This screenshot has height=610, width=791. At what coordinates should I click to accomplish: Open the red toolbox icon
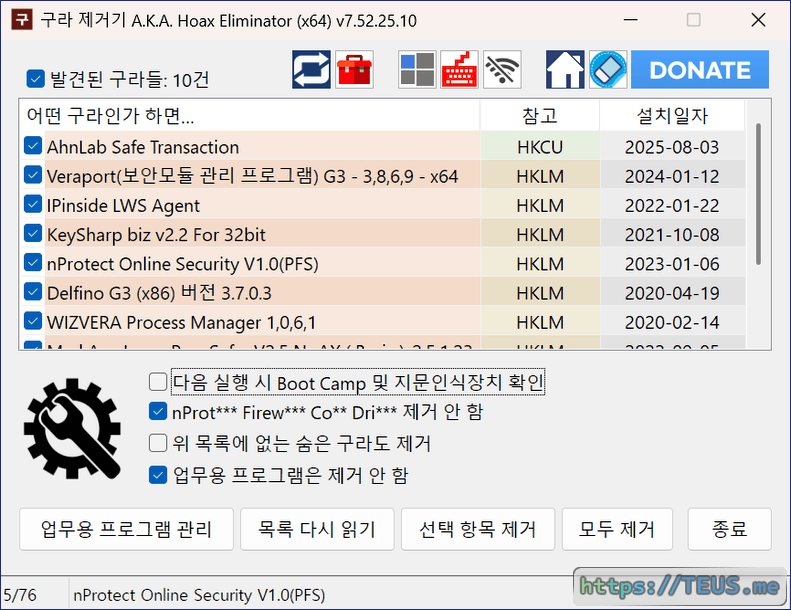pyautogui.click(x=354, y=70)
